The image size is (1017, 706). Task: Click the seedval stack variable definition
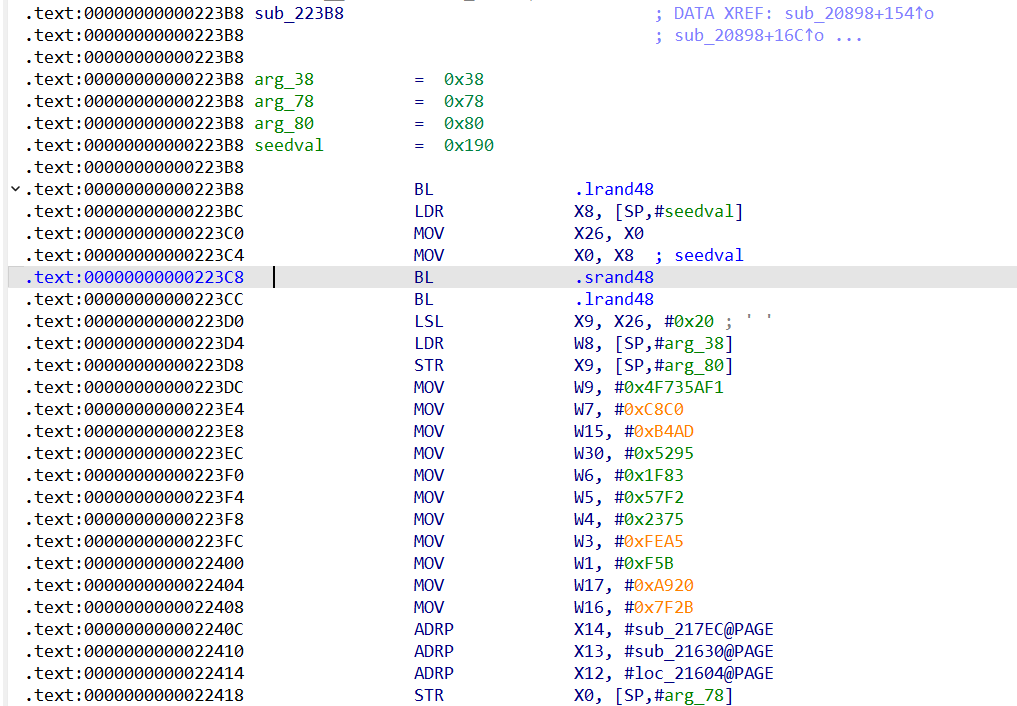pos(288,145)
